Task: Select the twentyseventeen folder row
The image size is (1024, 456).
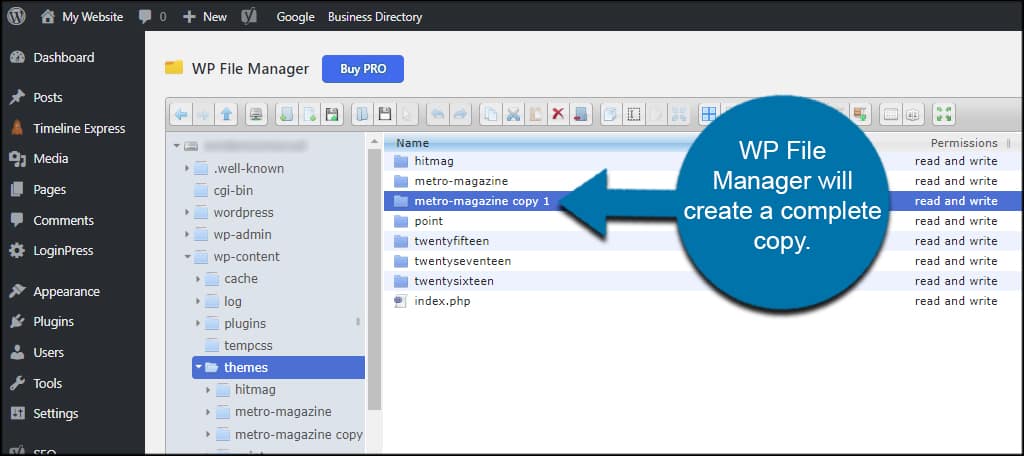Action: point(703,261)
